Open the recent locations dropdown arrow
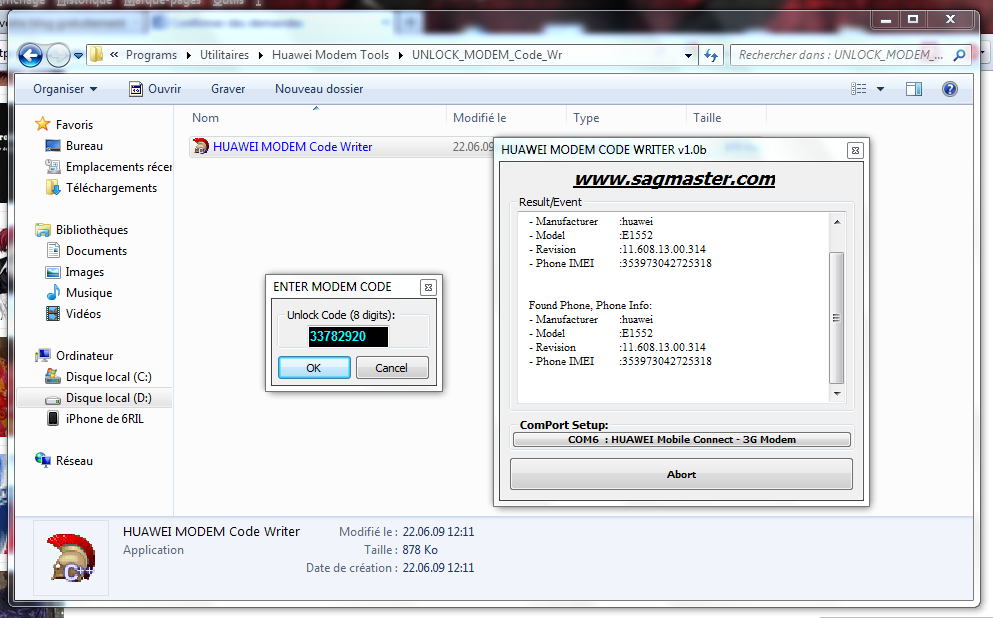This screenshot has height=618, width=993. point(79,56)
